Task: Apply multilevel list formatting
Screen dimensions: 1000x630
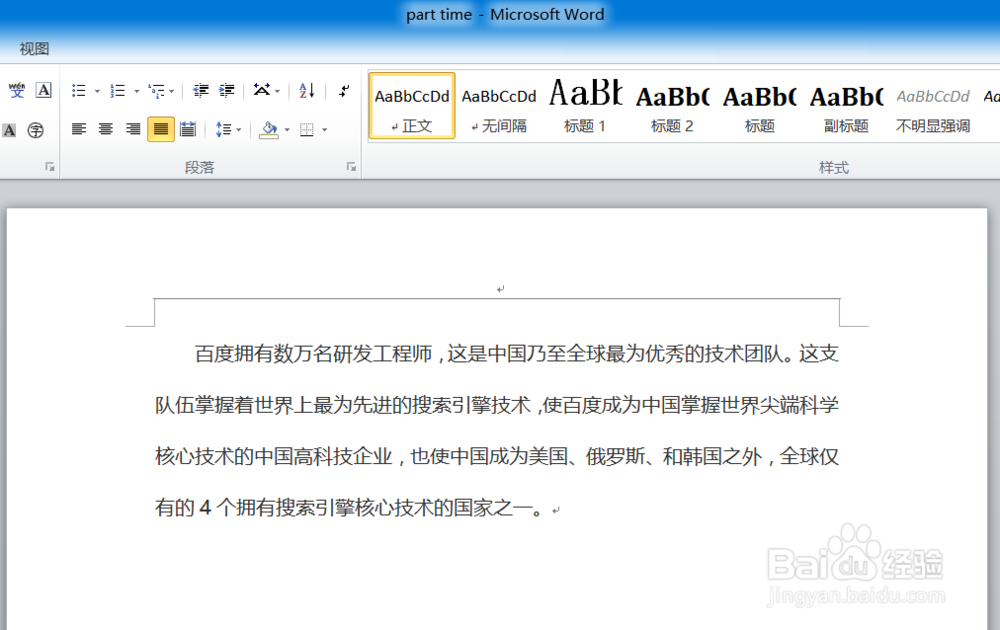Action: (x=156, y=91)
